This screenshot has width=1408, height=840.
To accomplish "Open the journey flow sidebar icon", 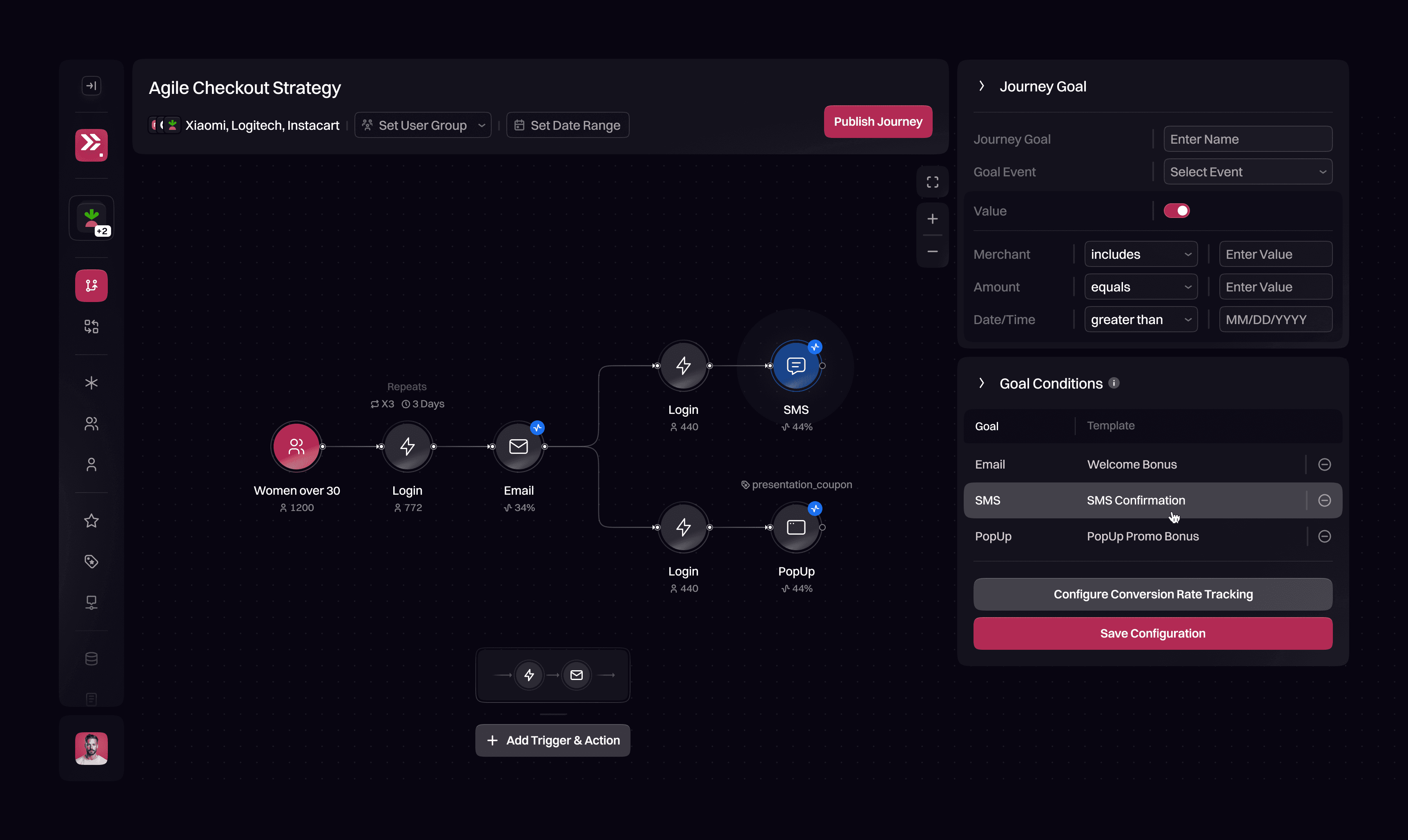I will (x=91, y=285).
